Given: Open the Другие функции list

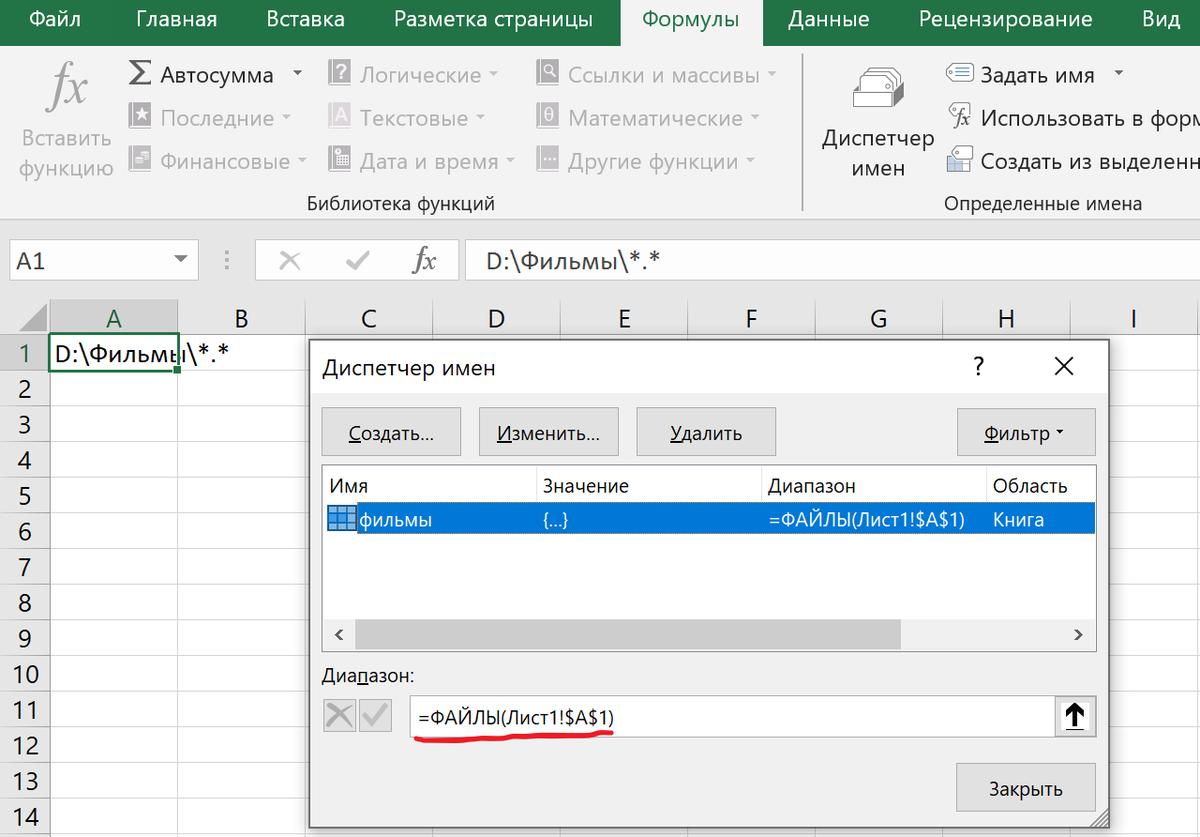Looking at the screenshot, I should click(646, 161).
